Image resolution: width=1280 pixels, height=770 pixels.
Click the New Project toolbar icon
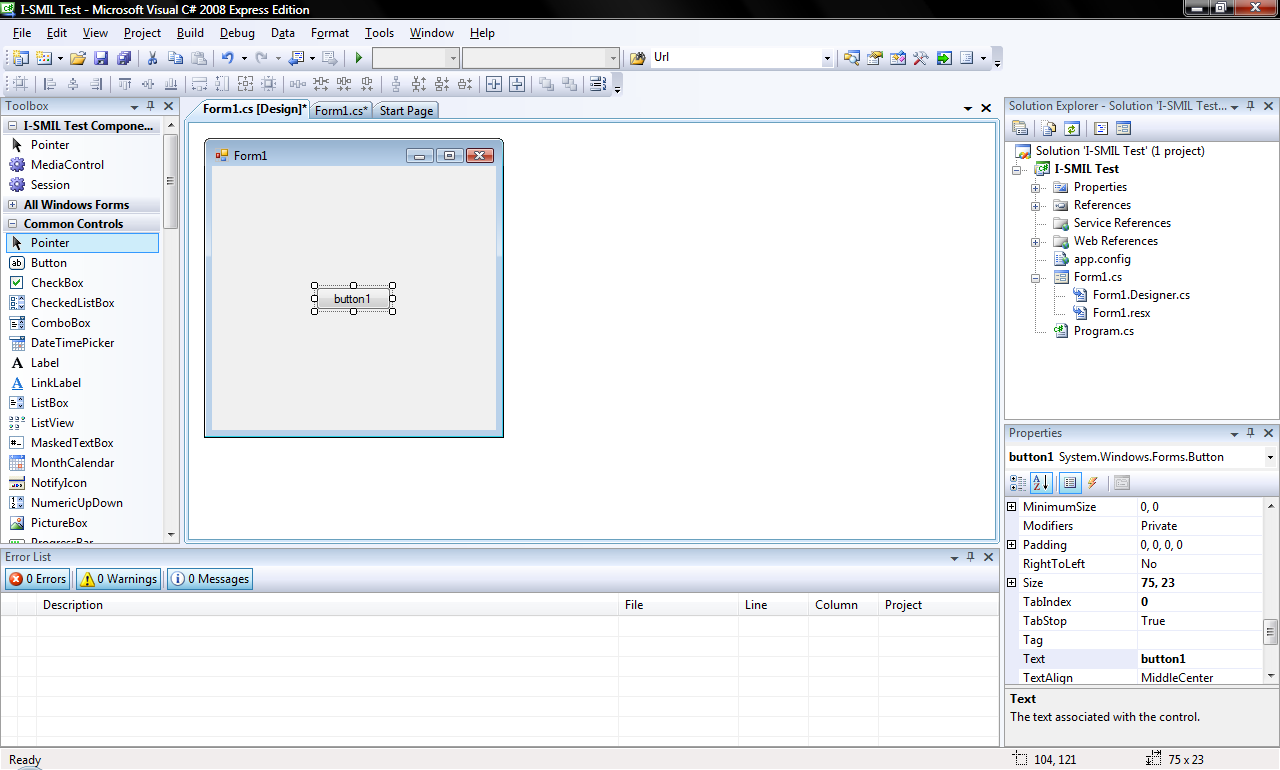pos(20,58)
